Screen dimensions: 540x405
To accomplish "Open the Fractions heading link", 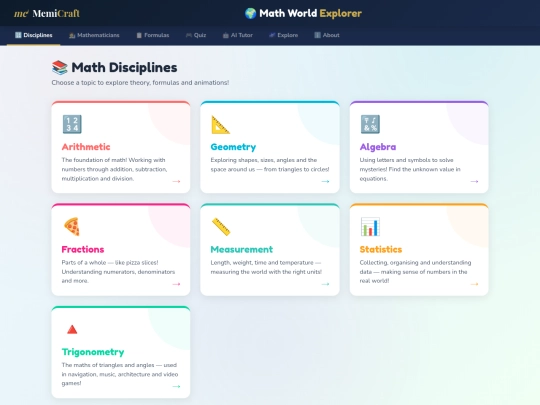I will click(x=83, y=249).
